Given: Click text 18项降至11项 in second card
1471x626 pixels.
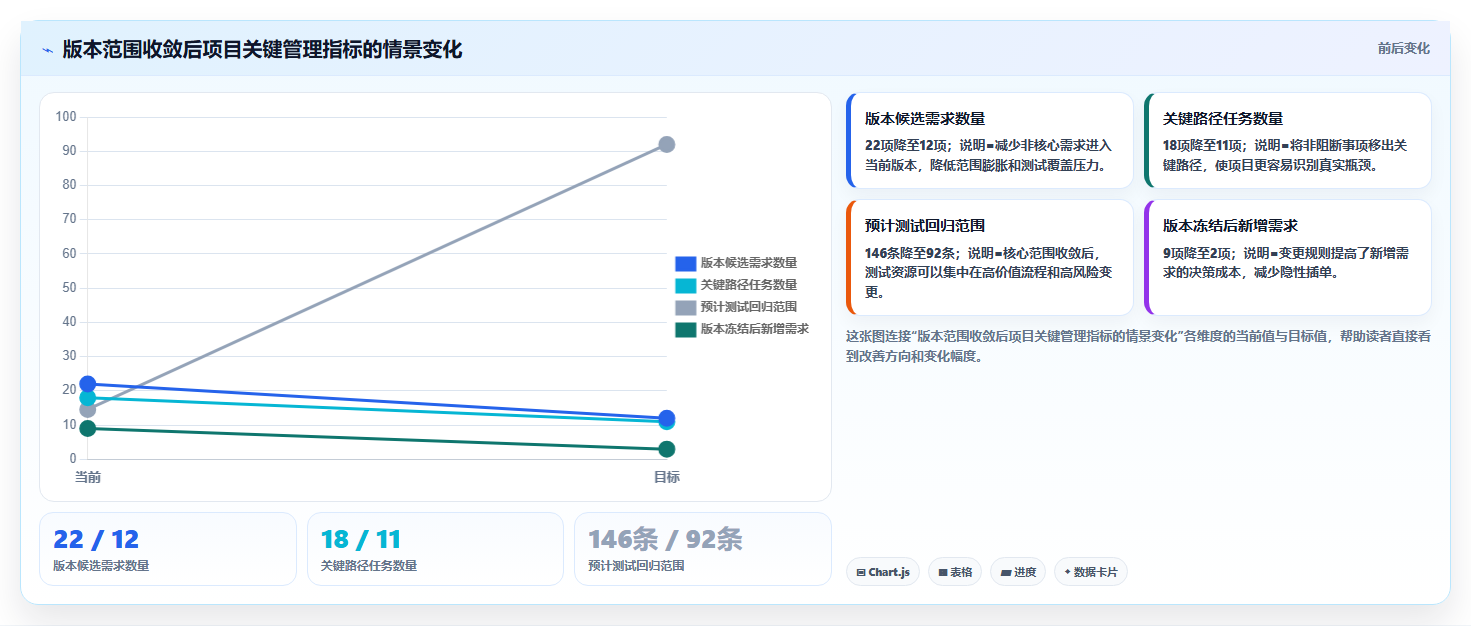Looking at the screenshot, I should click(x=1204, y=145).
